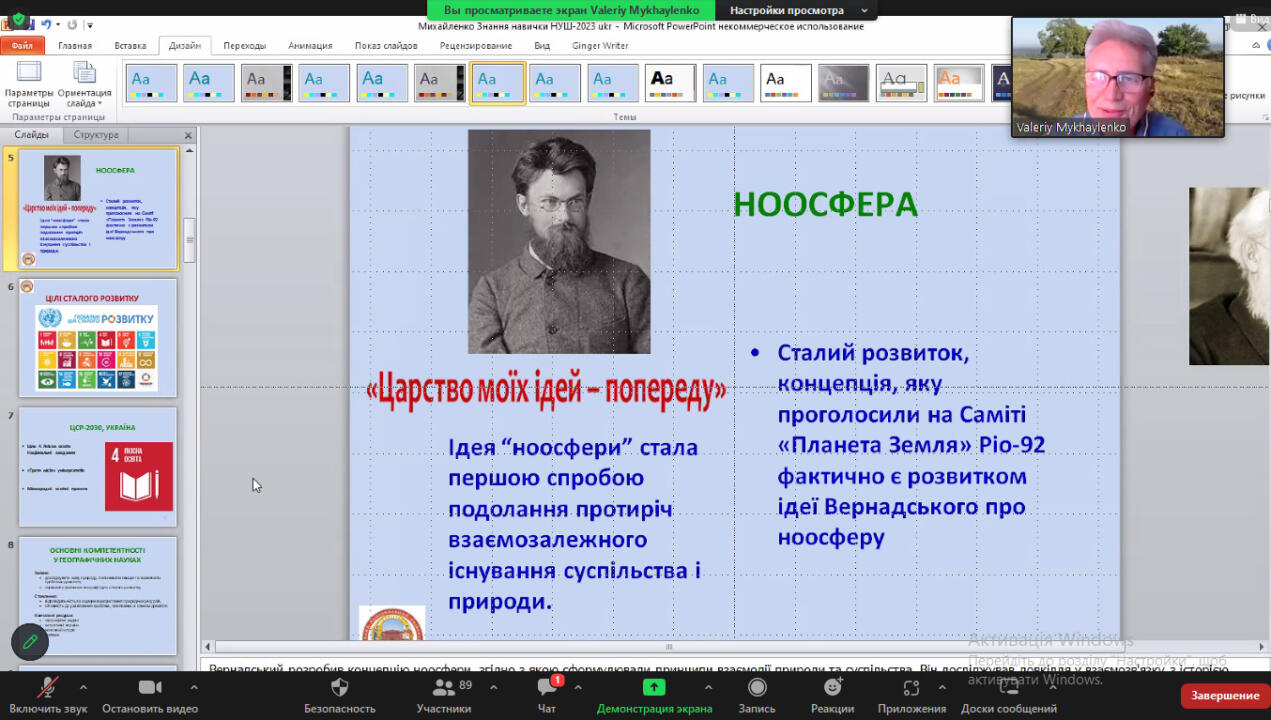Click the Redo icon in PowerPoint toolbar
The width and height of the screenshot is (1271, 720).
coord(73,25)
